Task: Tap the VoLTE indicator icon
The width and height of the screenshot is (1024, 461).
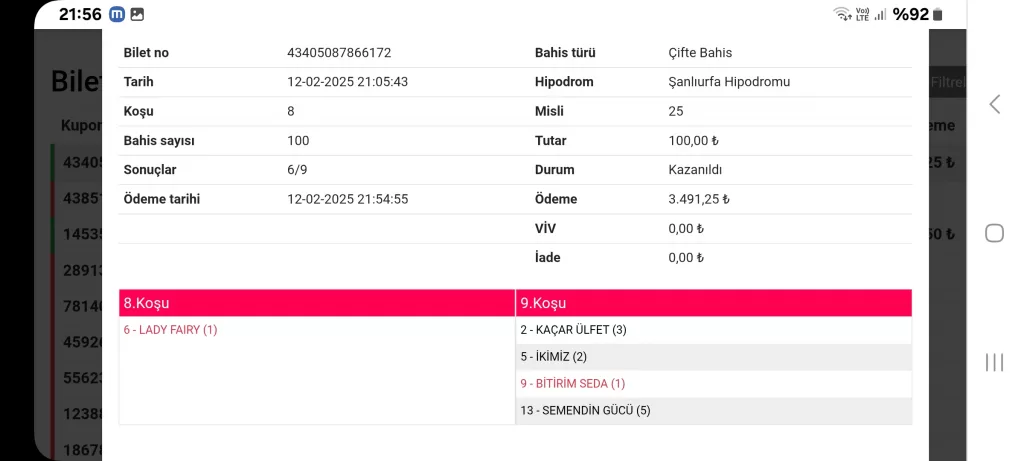Action: pyautogui.click(x=862, y=14)
